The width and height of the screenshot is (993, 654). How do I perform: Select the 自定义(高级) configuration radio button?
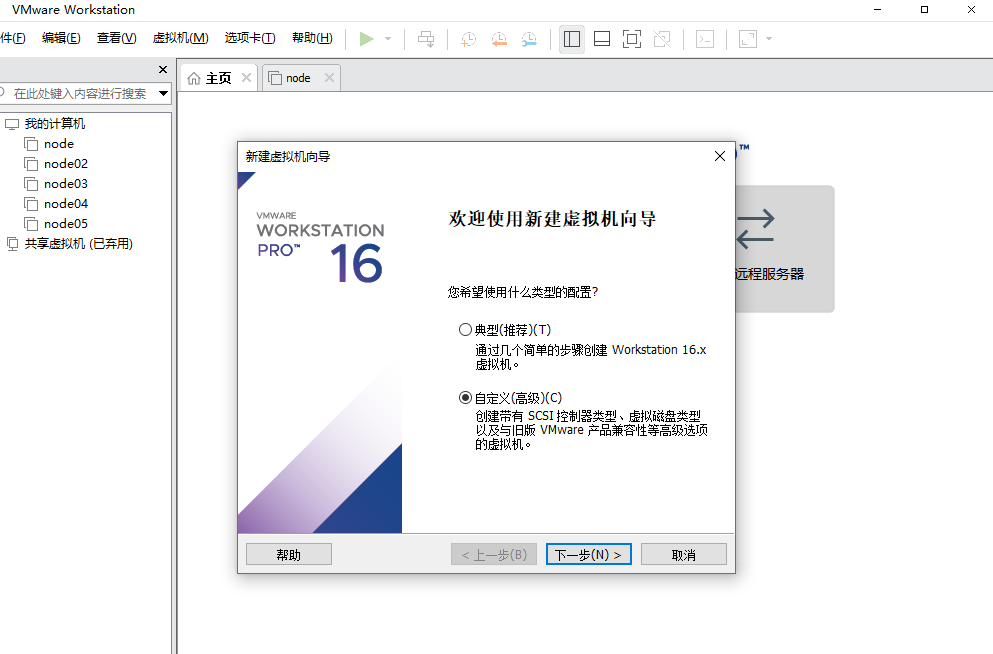(465, 397)
